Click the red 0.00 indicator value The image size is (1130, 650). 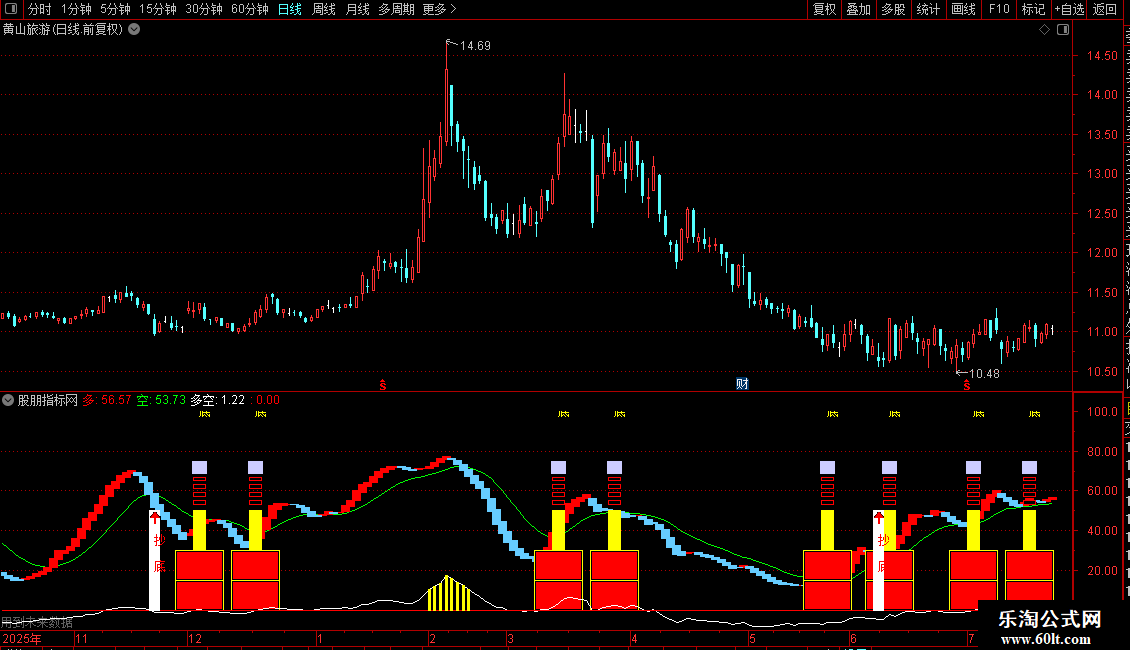(268, 400)
